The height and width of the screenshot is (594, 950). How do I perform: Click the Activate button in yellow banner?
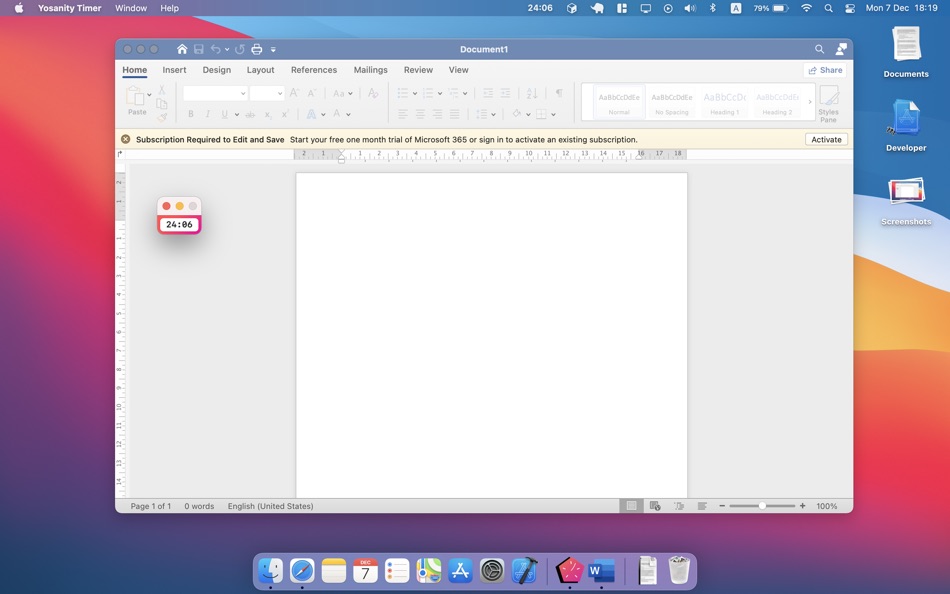coord(826,139)
